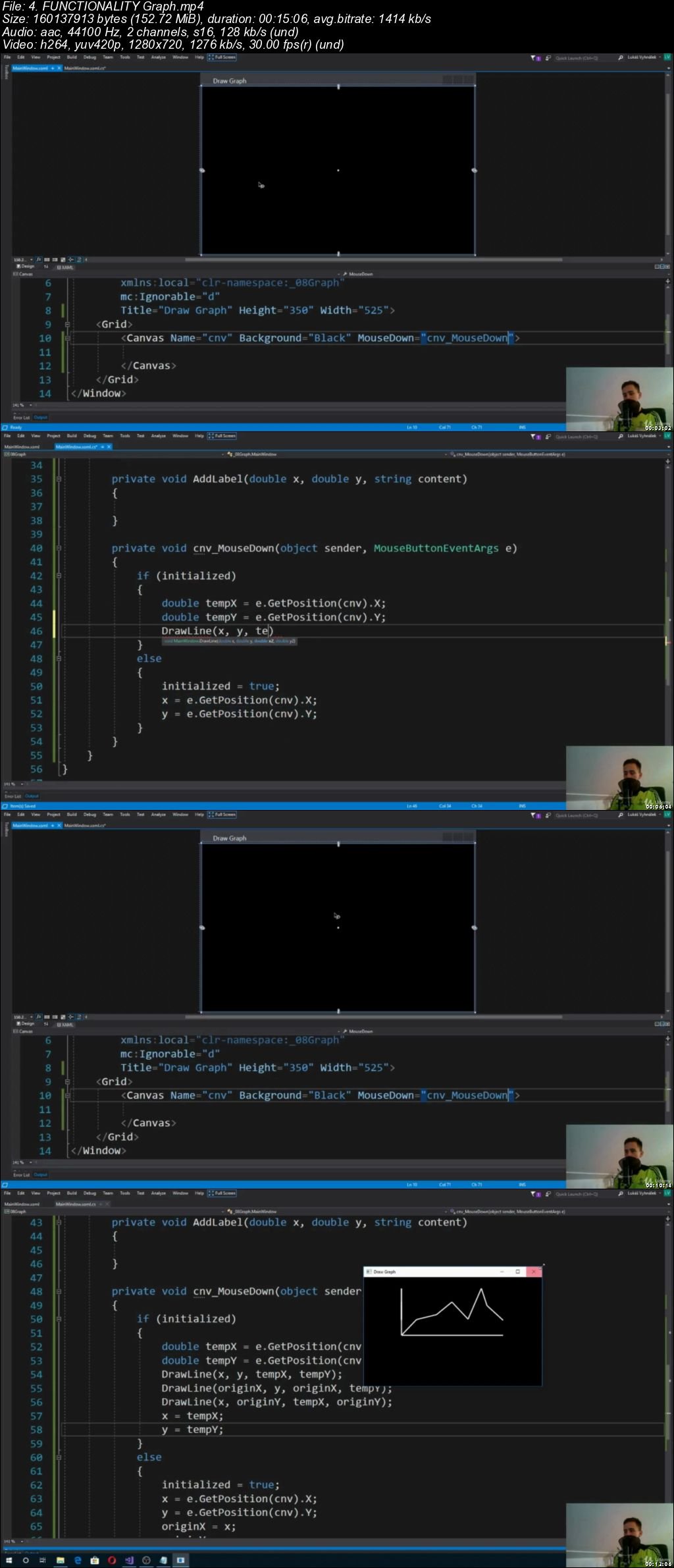Click the feedback icon in 00:03:02 frame

pos(548,58)
